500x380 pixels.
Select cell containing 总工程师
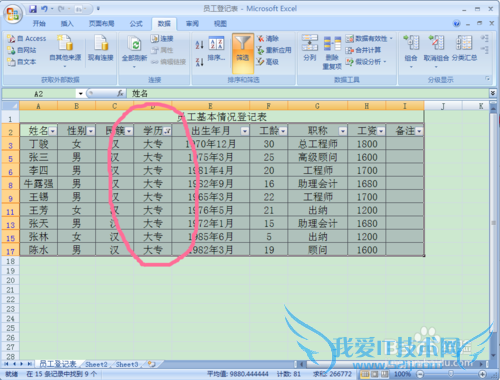point(318,144)
